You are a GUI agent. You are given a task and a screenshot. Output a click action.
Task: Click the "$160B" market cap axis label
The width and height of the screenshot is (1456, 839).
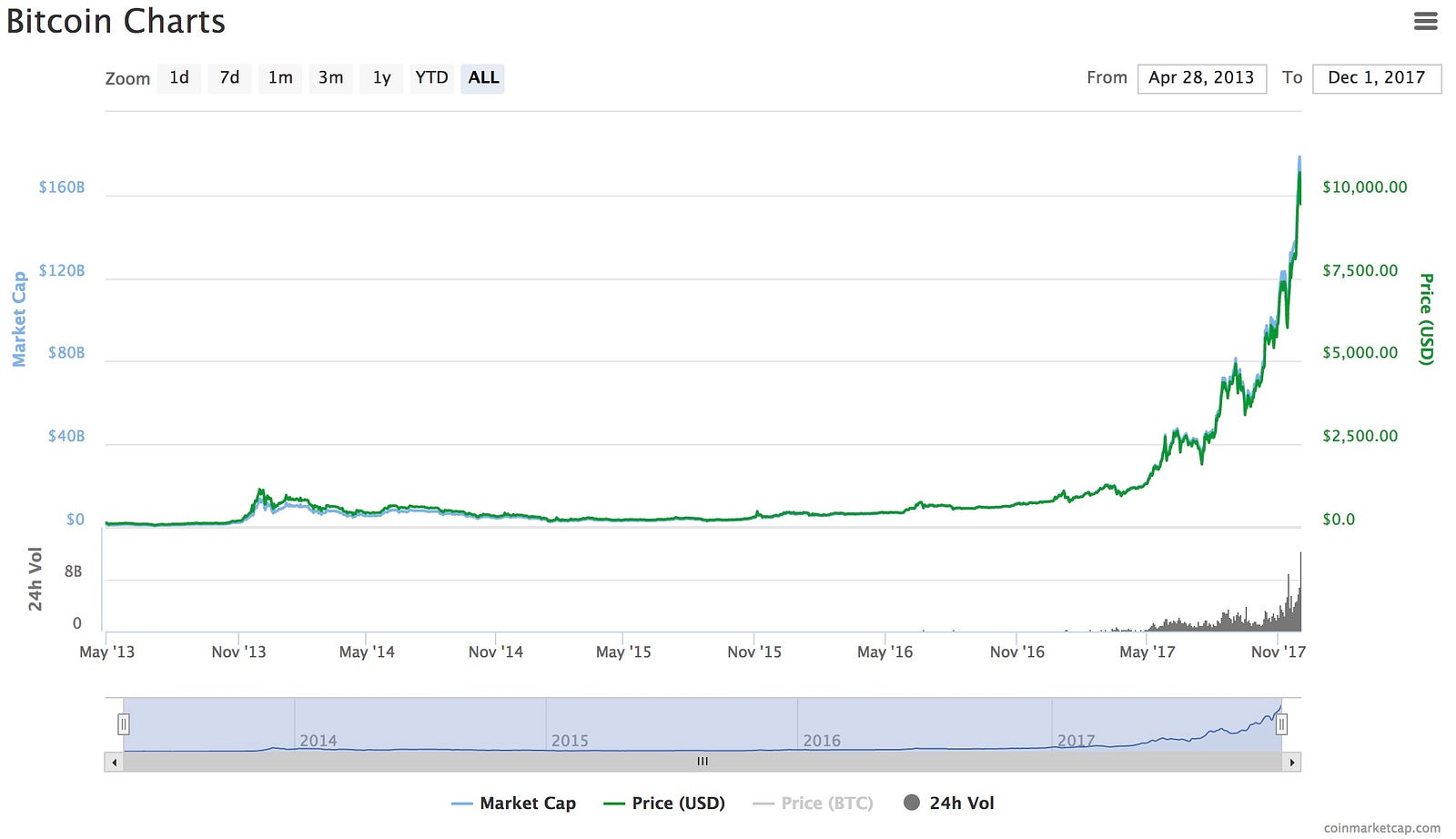pos(62,187)
